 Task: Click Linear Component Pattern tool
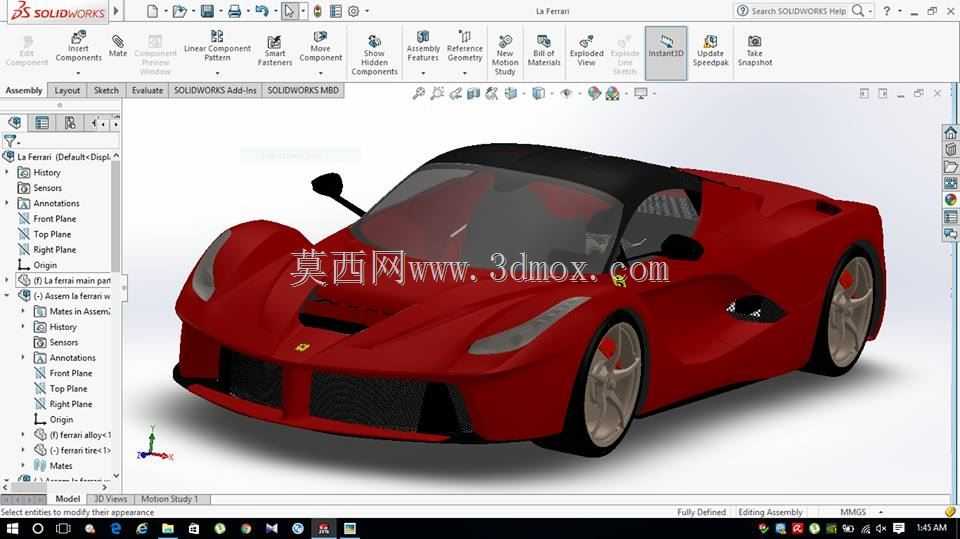[217, 45]
